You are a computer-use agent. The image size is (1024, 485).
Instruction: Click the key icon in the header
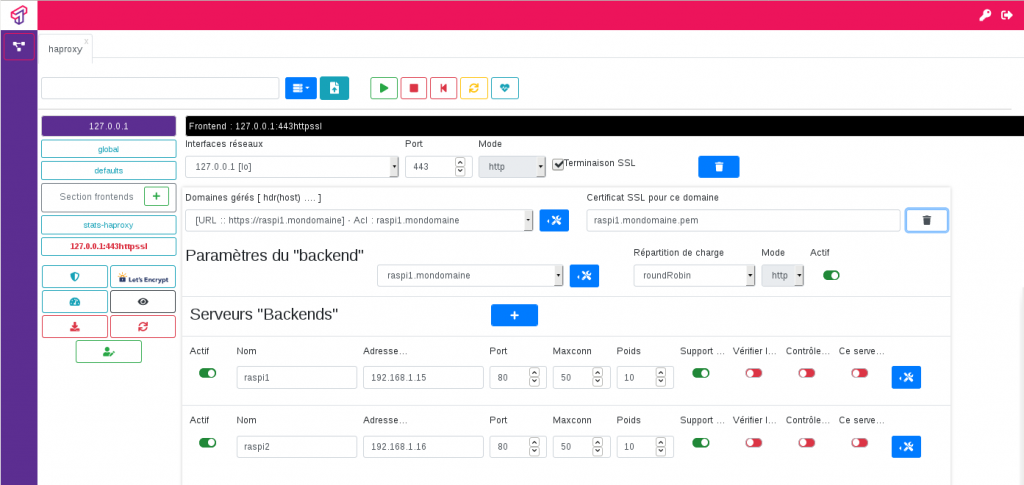pyautogui.click(x=985, y=15)
